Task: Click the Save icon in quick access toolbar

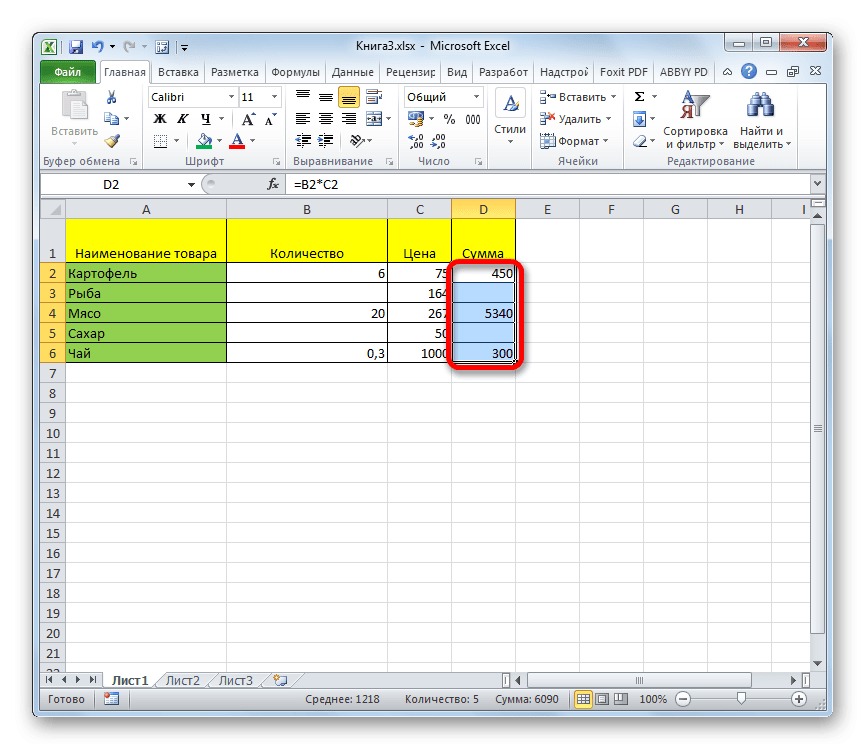Action: point(76,47)
